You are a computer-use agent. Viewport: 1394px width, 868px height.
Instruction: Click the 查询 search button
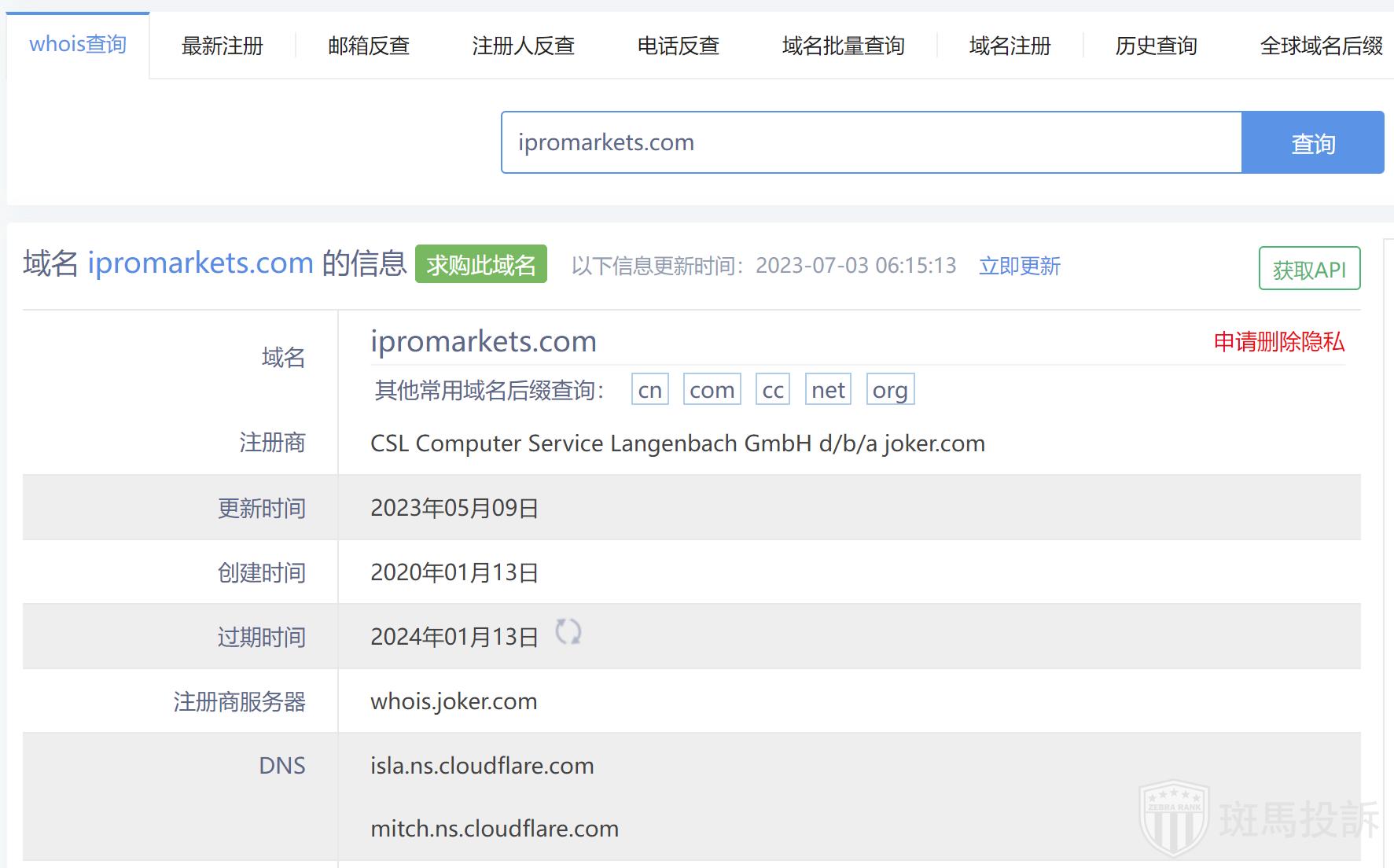click(1313, 142)
